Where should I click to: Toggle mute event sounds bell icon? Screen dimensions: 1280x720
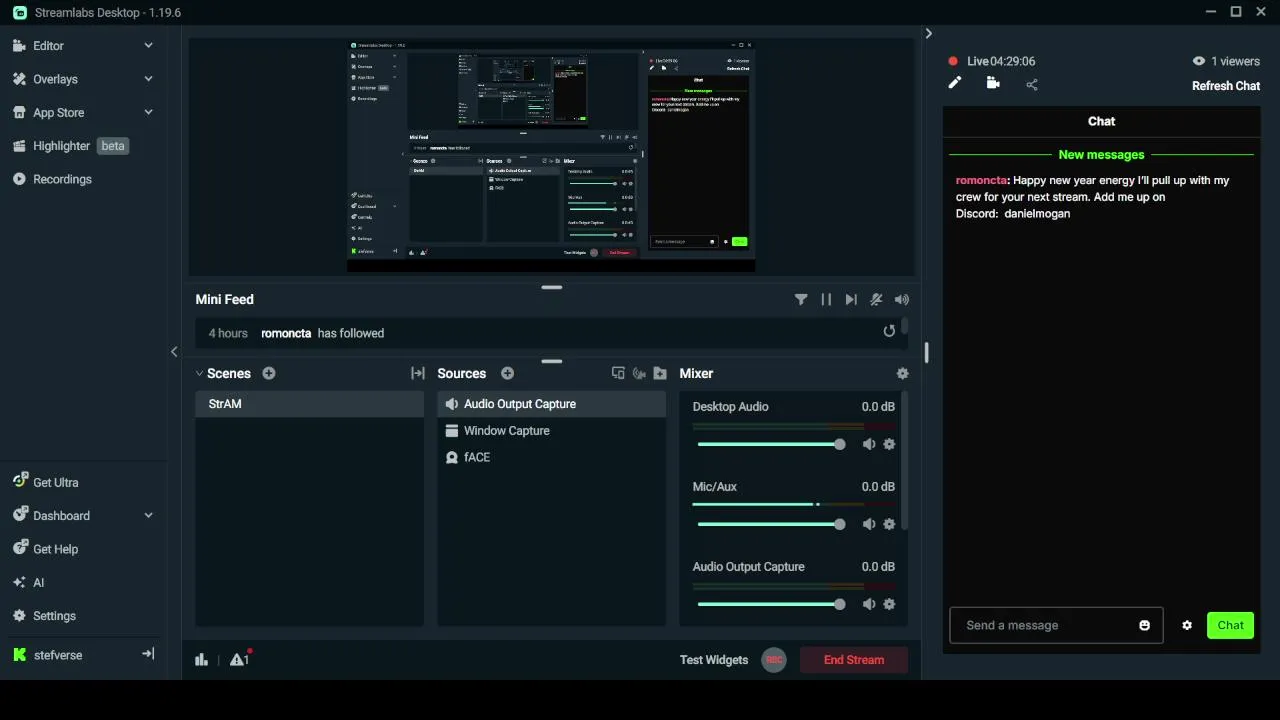point(876,299)
